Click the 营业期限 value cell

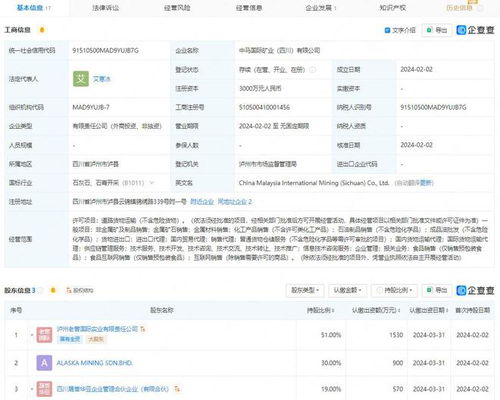(274, 126)
